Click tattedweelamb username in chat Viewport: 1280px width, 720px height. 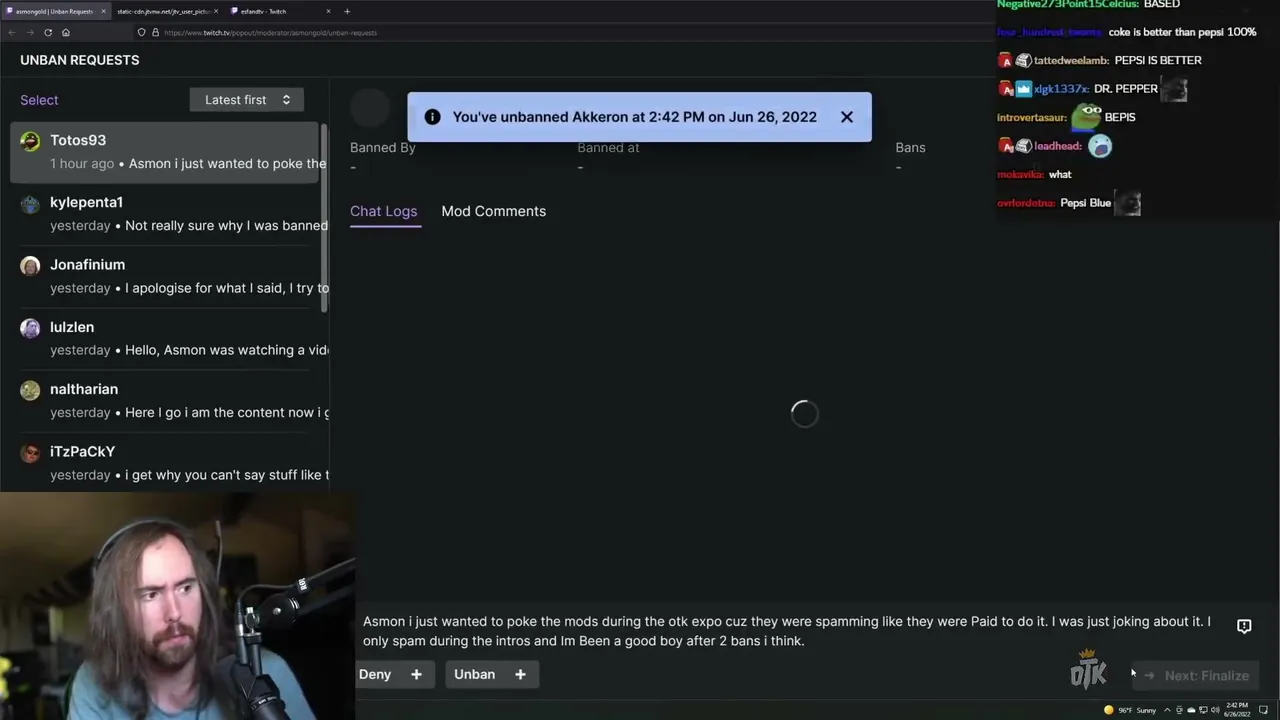1071,60
